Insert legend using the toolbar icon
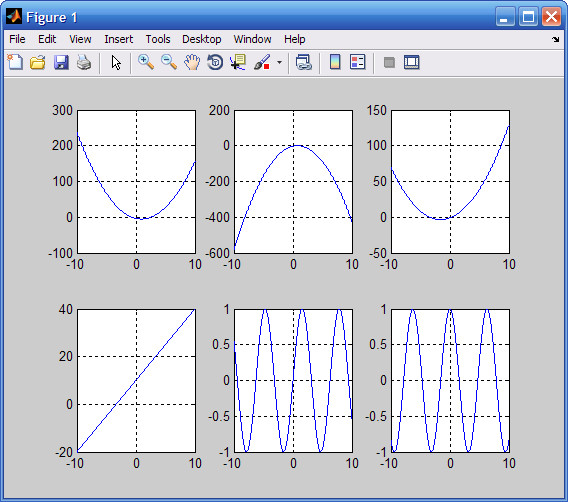This screenshot has height=502, width=568. coord(358,62)
